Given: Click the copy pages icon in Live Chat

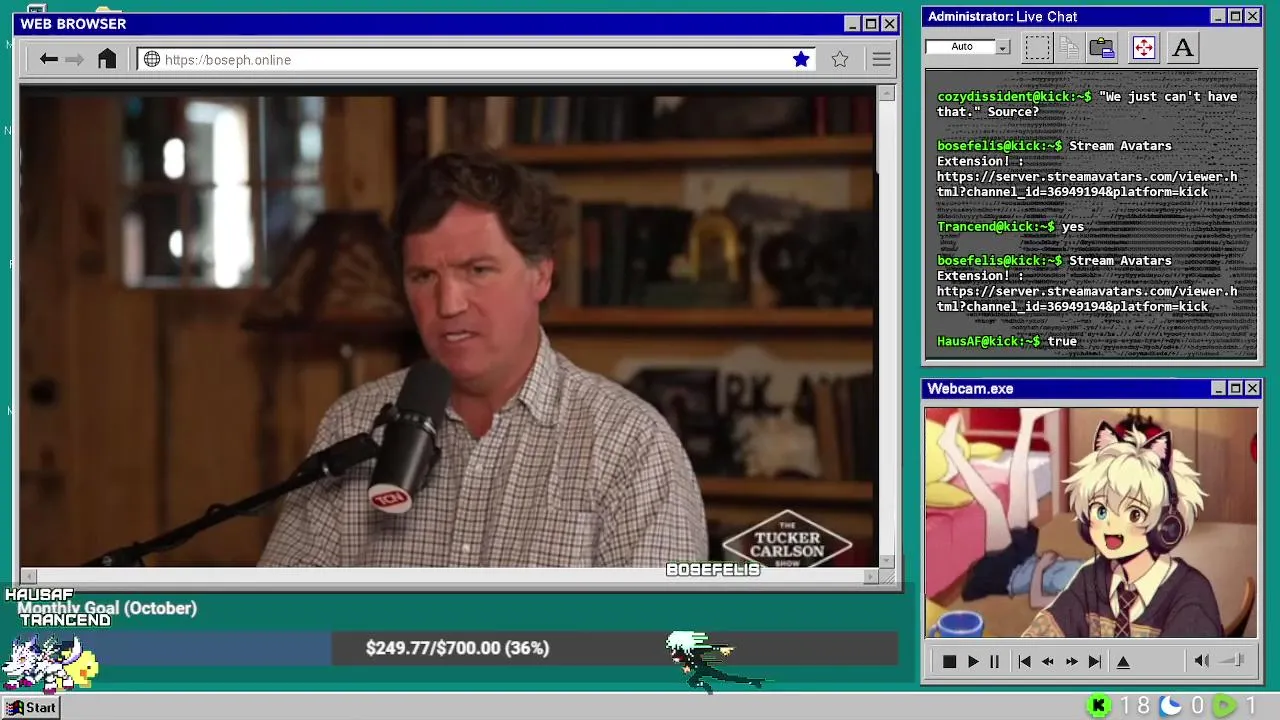Looking at the screenshot, I should [x=1069, y=47].
